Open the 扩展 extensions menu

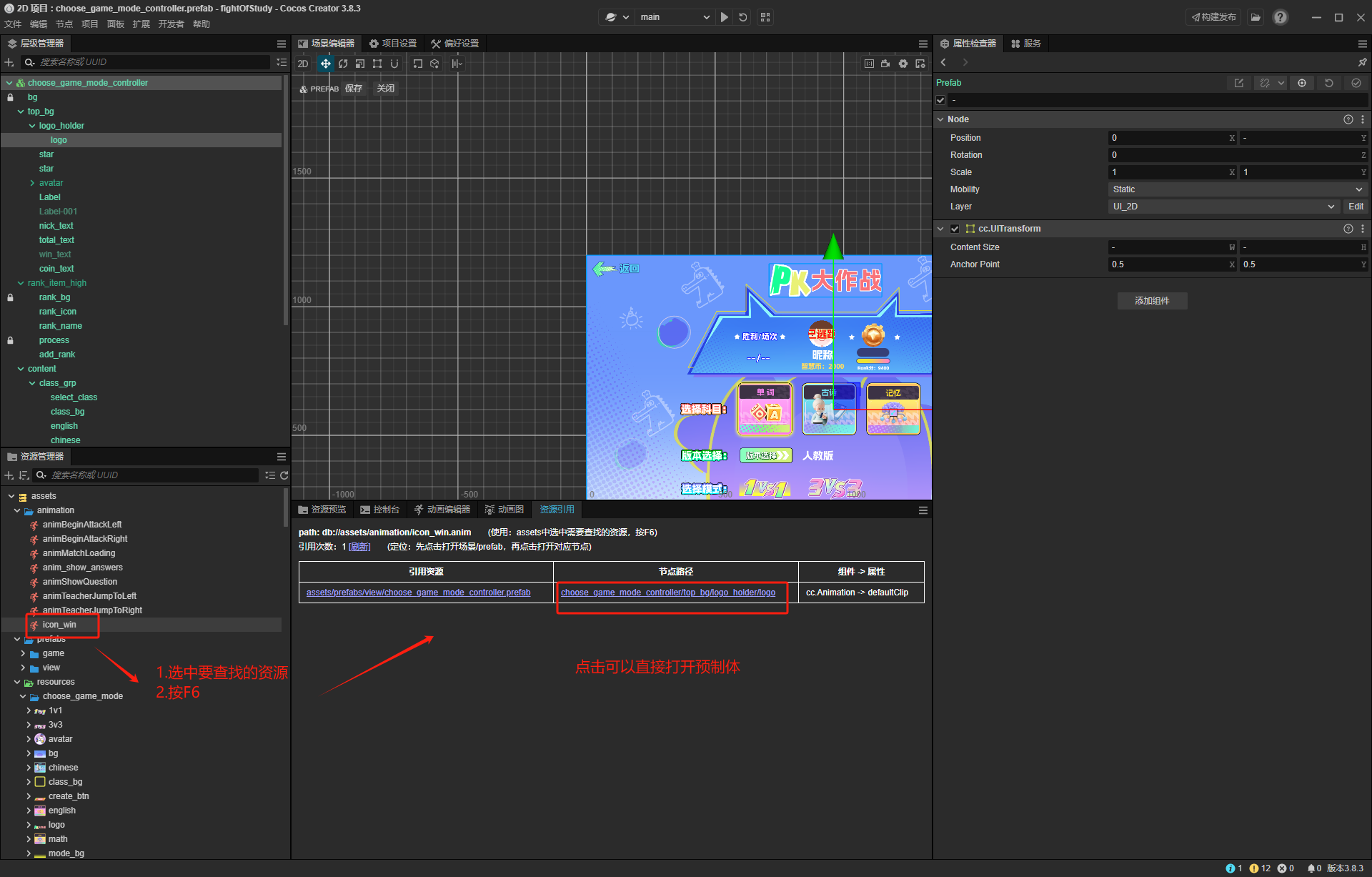141,24
